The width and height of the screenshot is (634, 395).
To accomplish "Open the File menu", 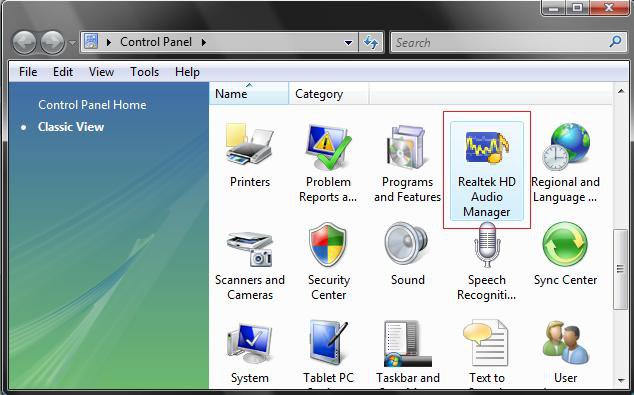I will (x=28, y=72).
